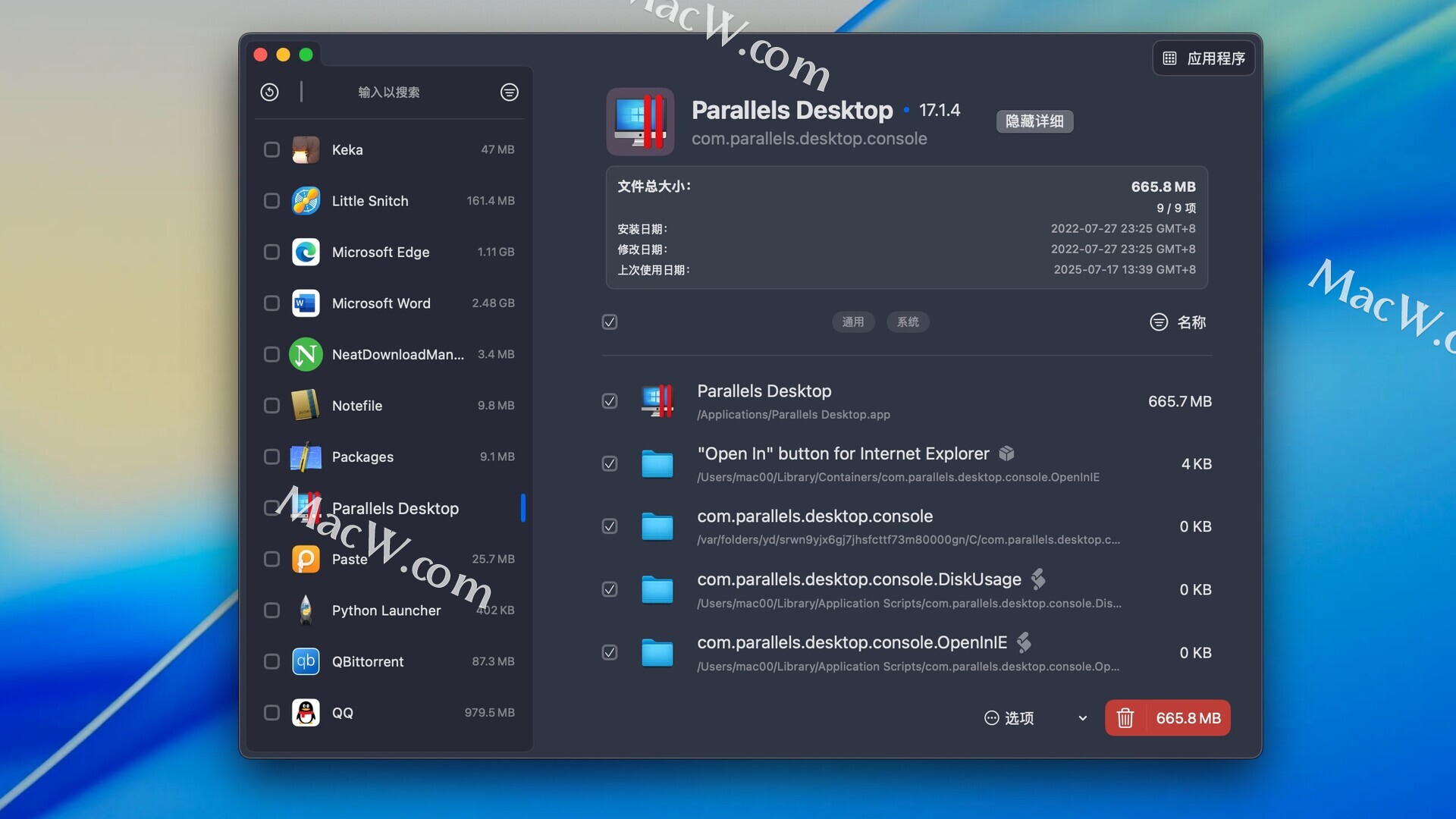The width and height of the screenshot is (1456, 819).
Task: Check the Paste checkbox
Action: coord(271,559)
